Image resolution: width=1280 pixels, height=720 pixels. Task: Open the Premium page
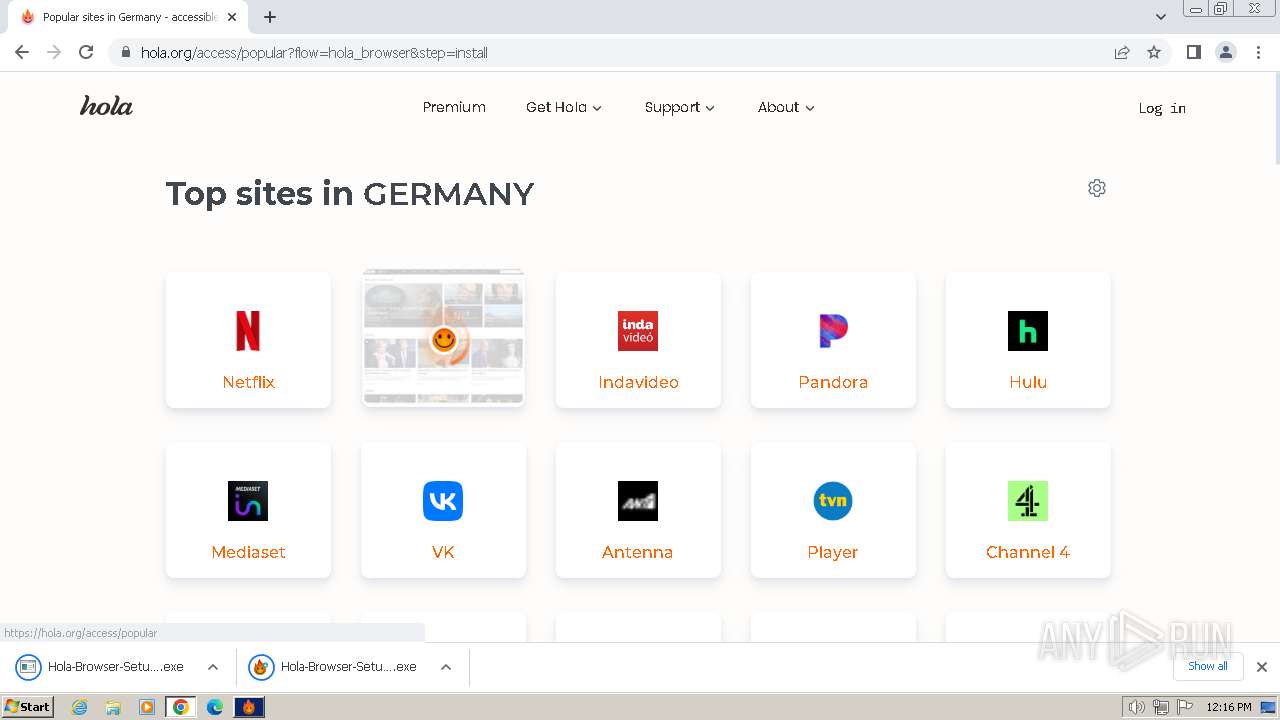pyautogui.click(x=454, y=107)
